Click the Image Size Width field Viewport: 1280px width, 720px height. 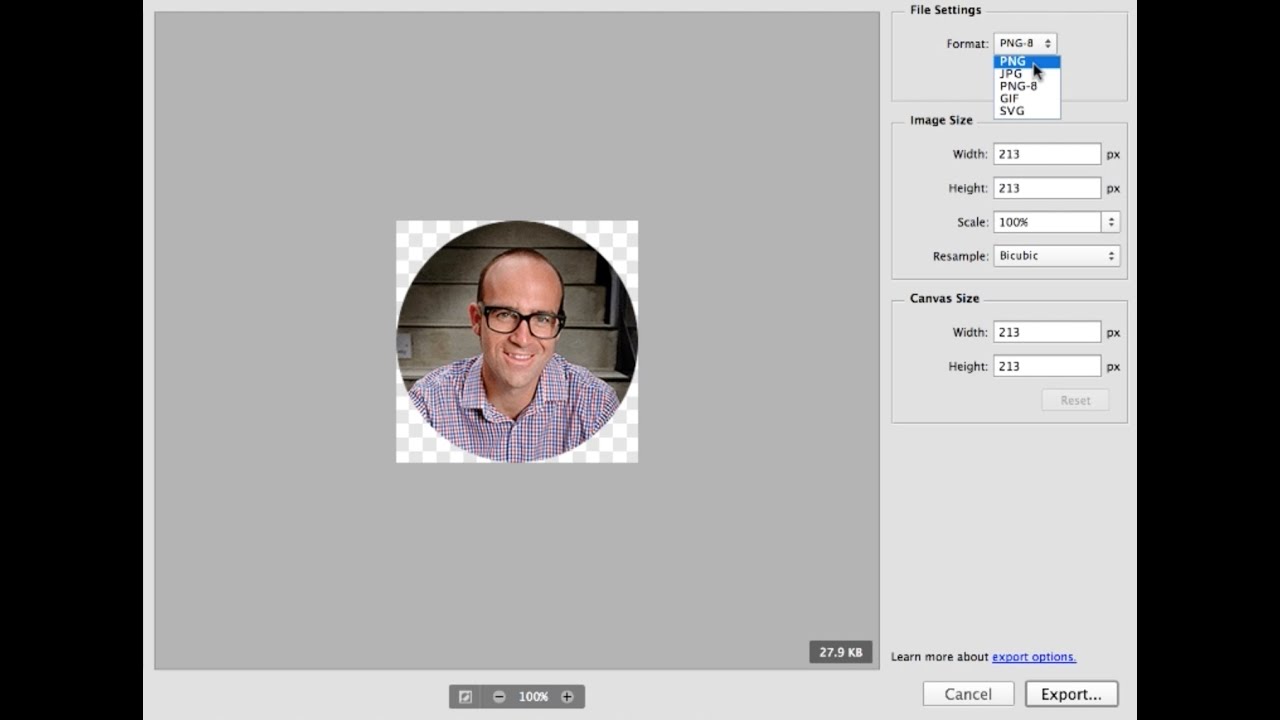click(1046, 154)
